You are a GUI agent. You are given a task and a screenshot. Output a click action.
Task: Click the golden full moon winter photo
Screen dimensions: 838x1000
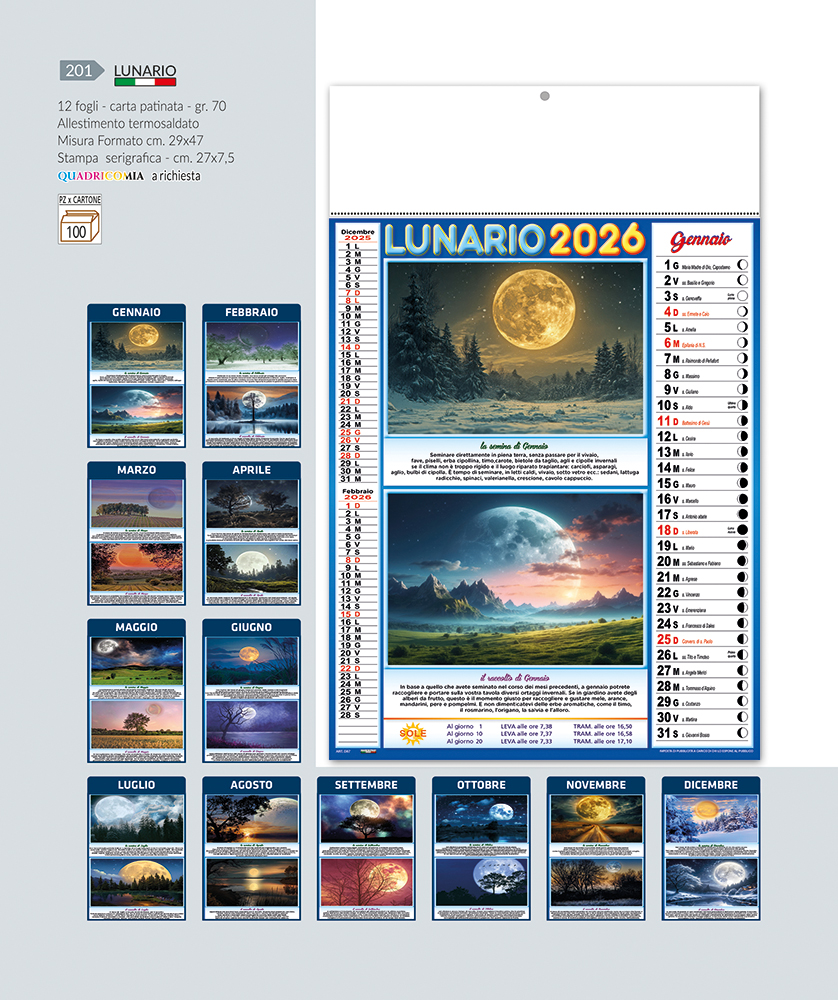(x=515, y=347)
